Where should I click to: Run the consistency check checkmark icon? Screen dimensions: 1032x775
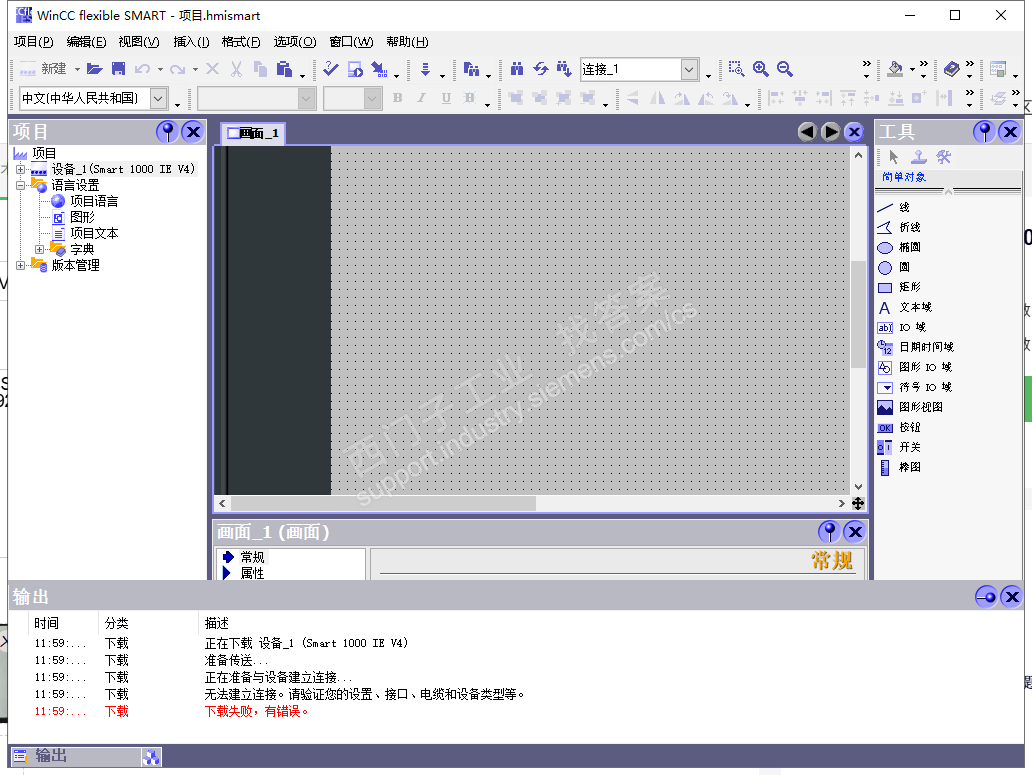pyautogui.click(x=331, y=69)
